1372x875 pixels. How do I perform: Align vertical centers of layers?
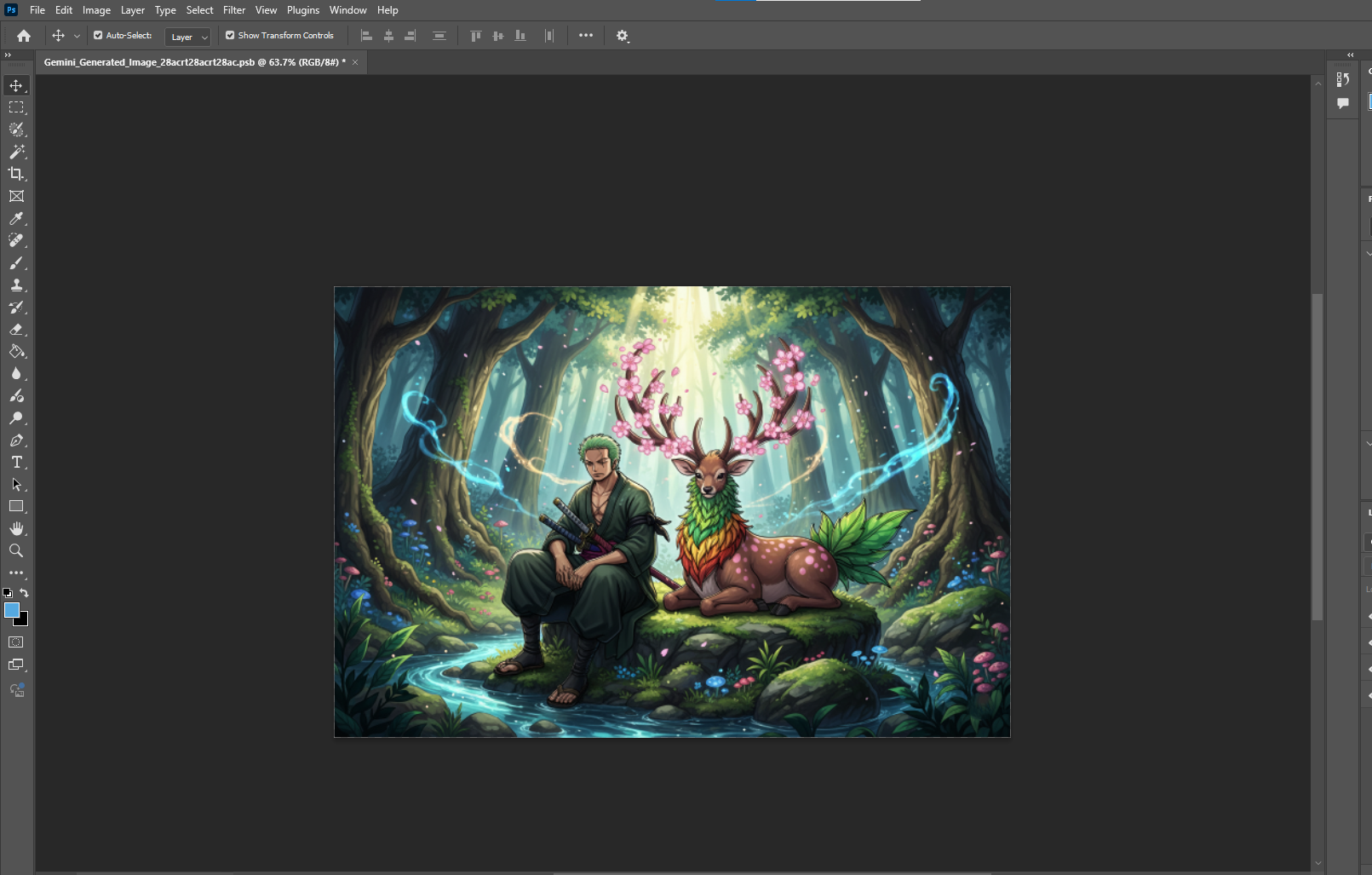[498, 36]
